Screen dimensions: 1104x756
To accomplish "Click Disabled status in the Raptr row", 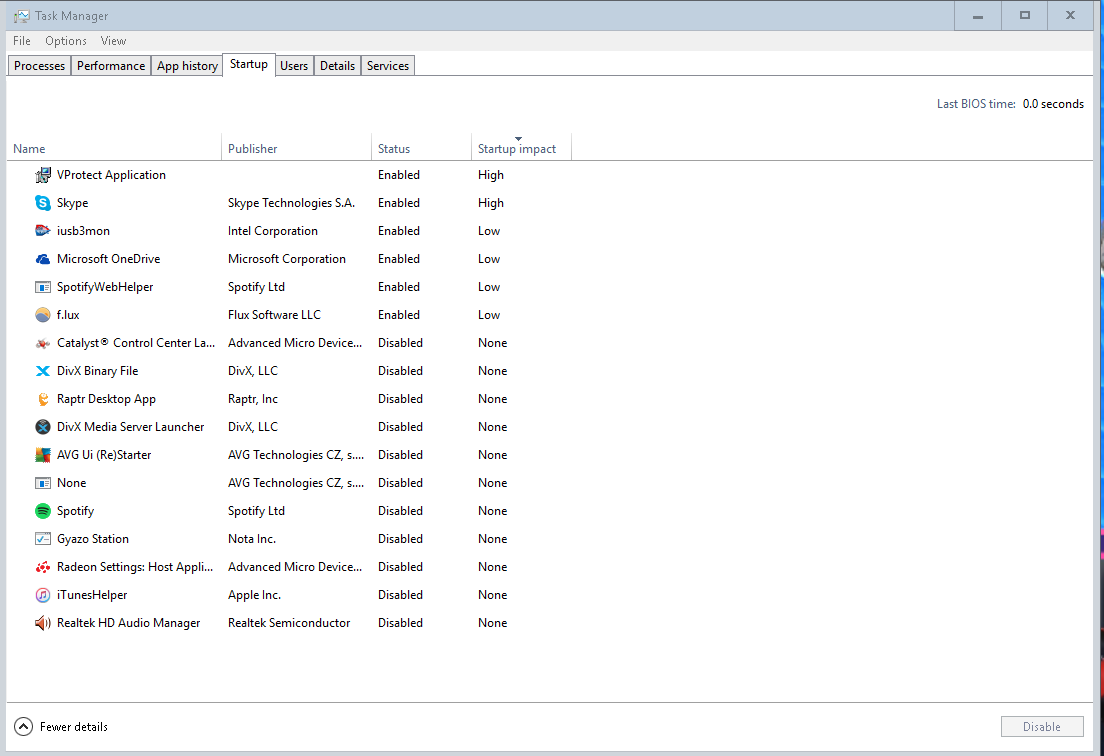I will click(400, 399).
